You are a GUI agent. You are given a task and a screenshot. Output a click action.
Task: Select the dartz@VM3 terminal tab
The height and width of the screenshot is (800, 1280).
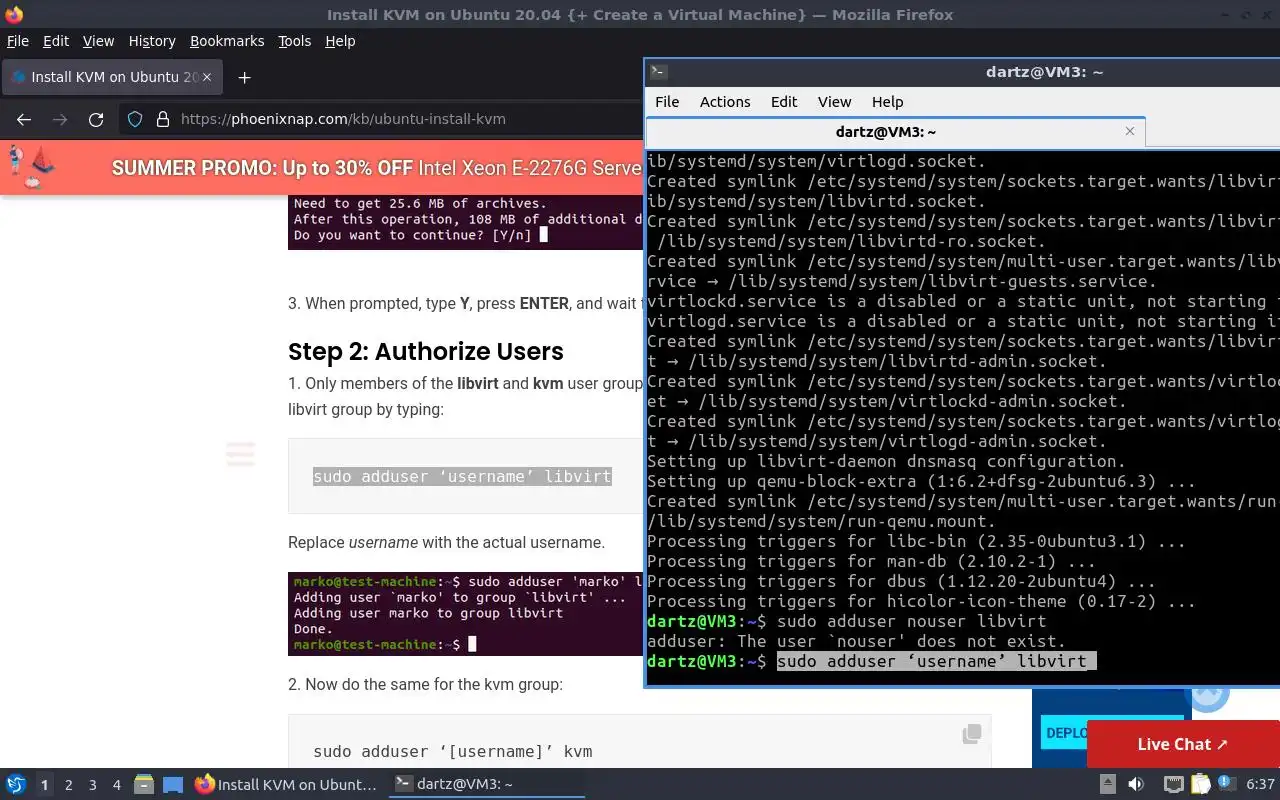(x=895, y=131)
